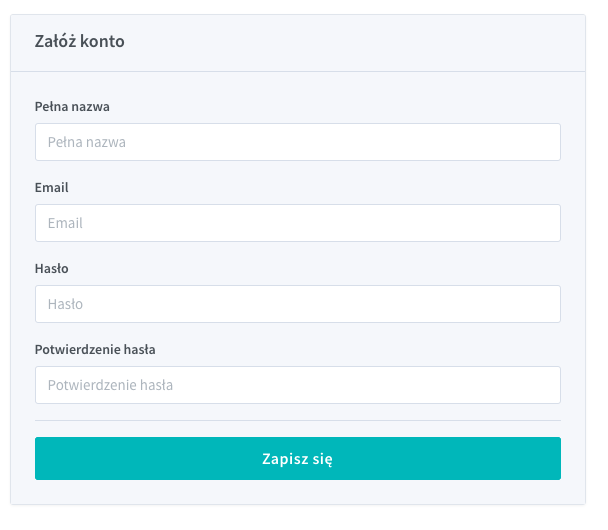Click the "Hasło" placeholder text
The image size is (608, 530).
(x=65, y=304)
